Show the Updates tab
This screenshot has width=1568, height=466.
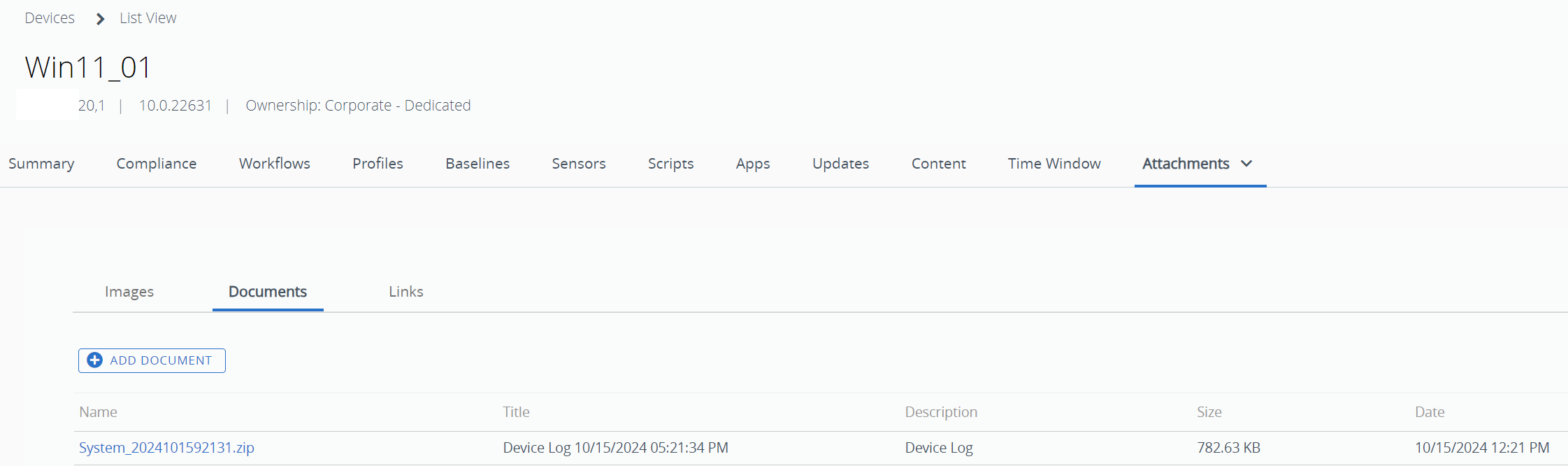tap(840, 164)
